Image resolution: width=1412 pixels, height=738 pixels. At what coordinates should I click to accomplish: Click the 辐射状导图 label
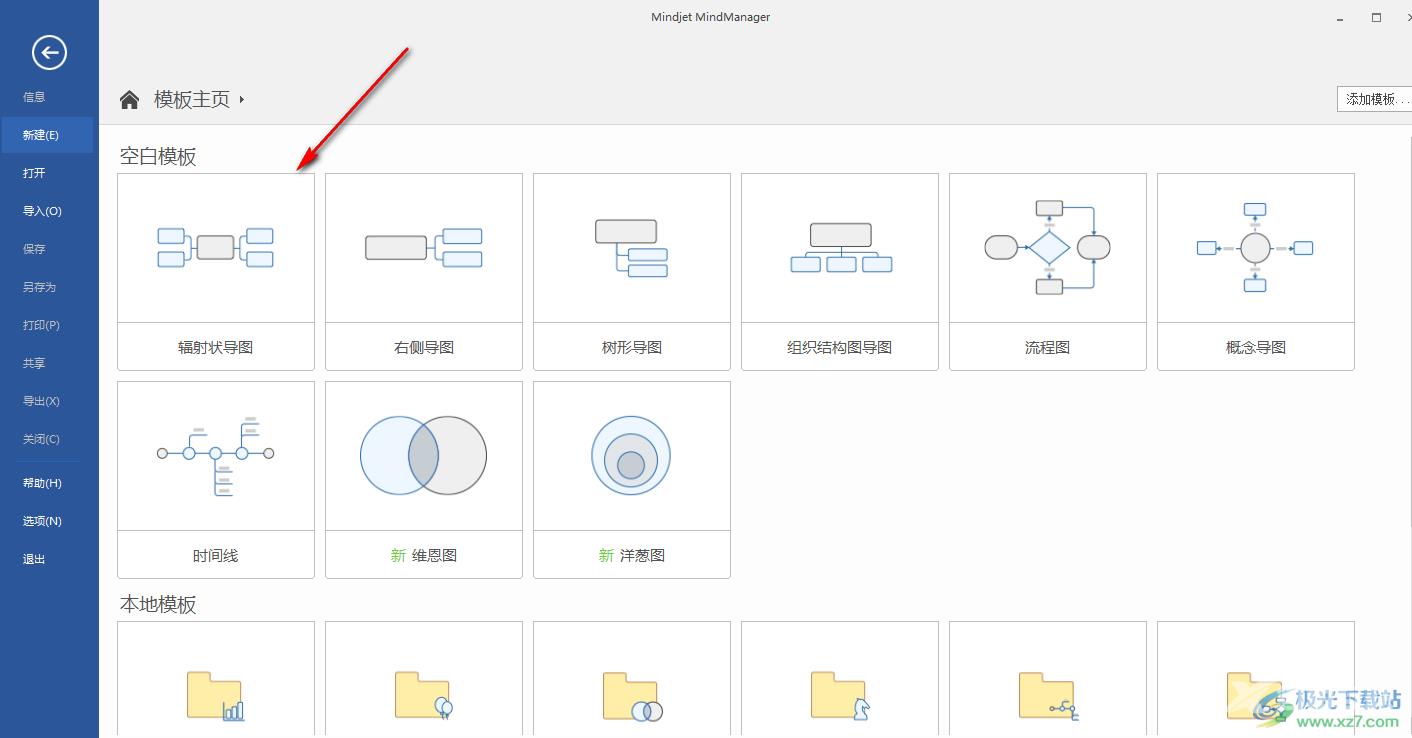tap(216, 347)
